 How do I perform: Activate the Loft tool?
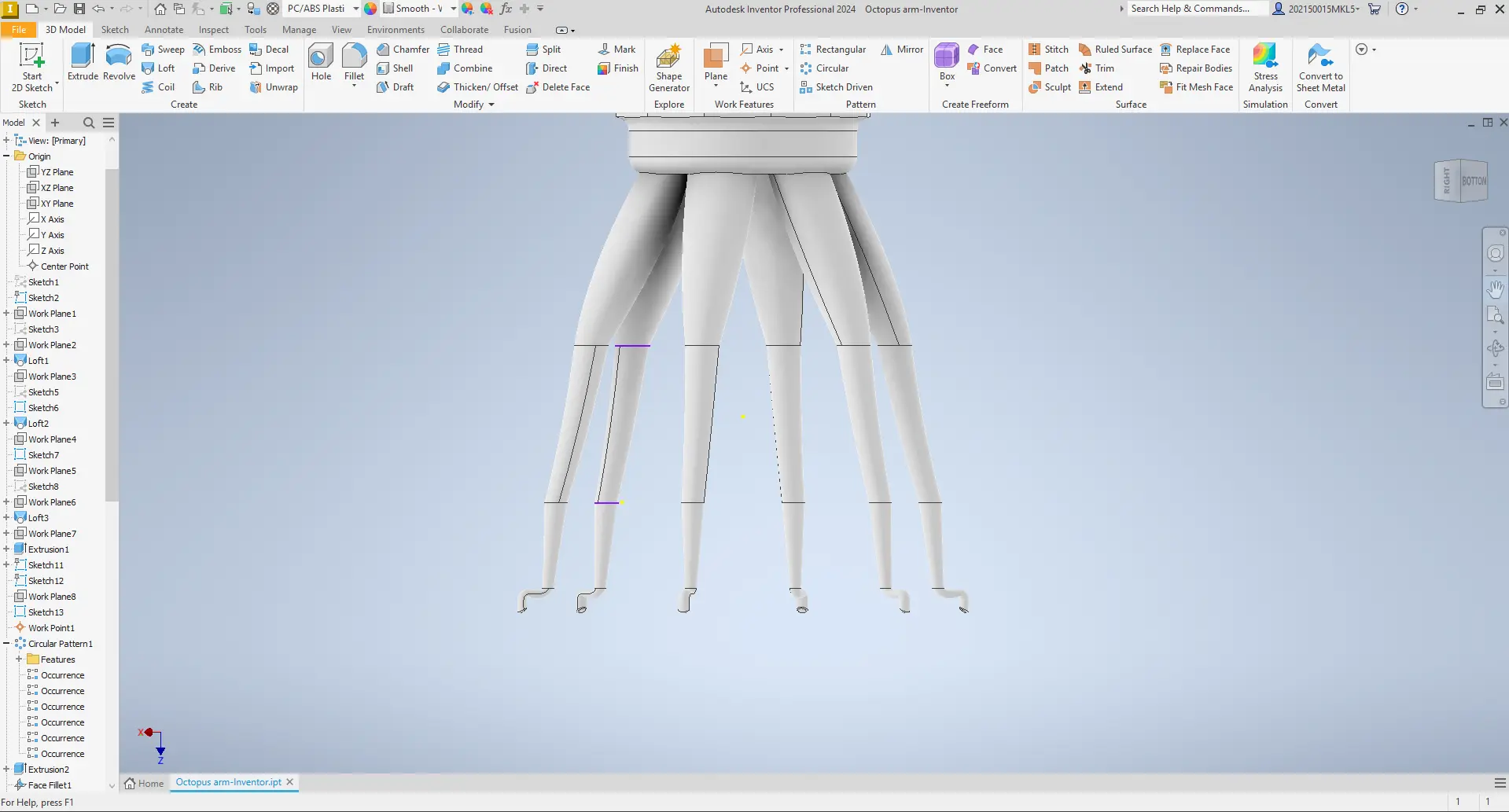[x=160, y=68]
